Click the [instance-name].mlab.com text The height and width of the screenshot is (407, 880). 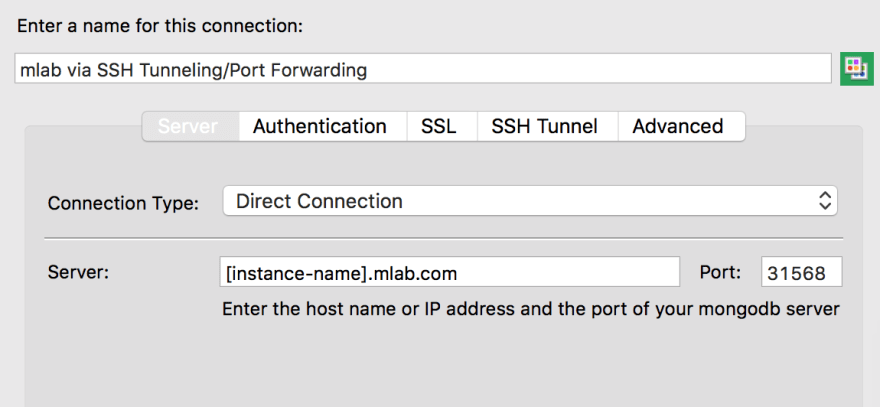click(x=341, y=273)
